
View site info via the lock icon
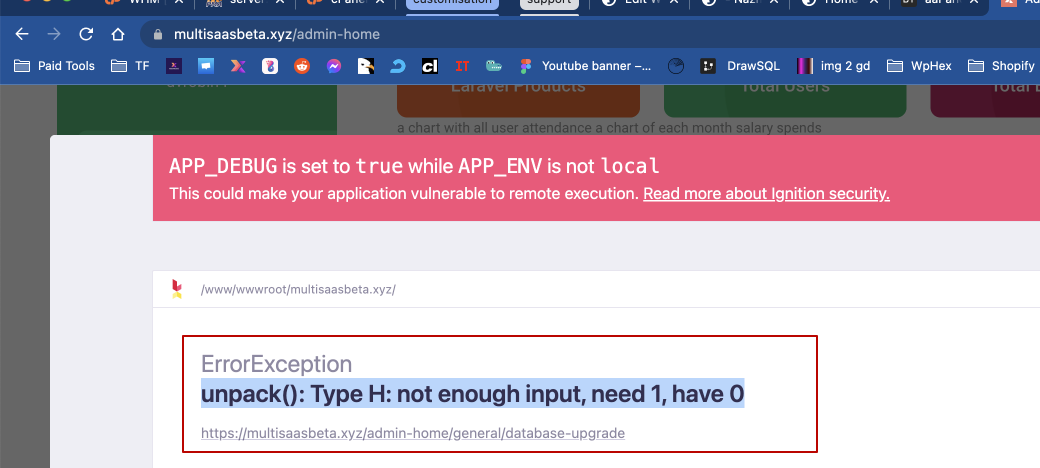pyautogui.click(x=158, y=34)
